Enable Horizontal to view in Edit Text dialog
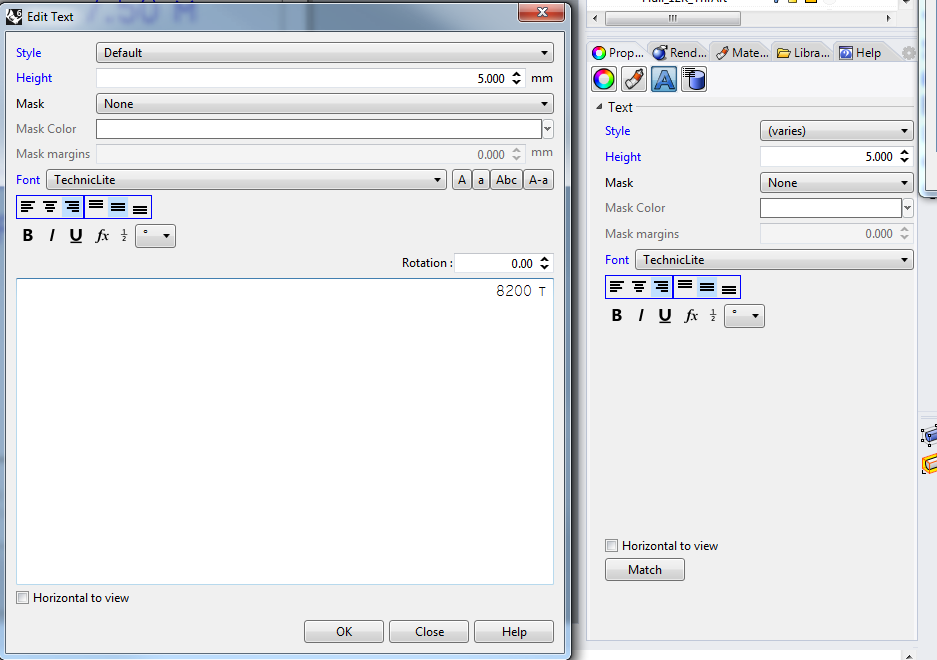Image resolution: width=937 pixels, height=660 pixels. pyautogui.click(x=22, y=597)
